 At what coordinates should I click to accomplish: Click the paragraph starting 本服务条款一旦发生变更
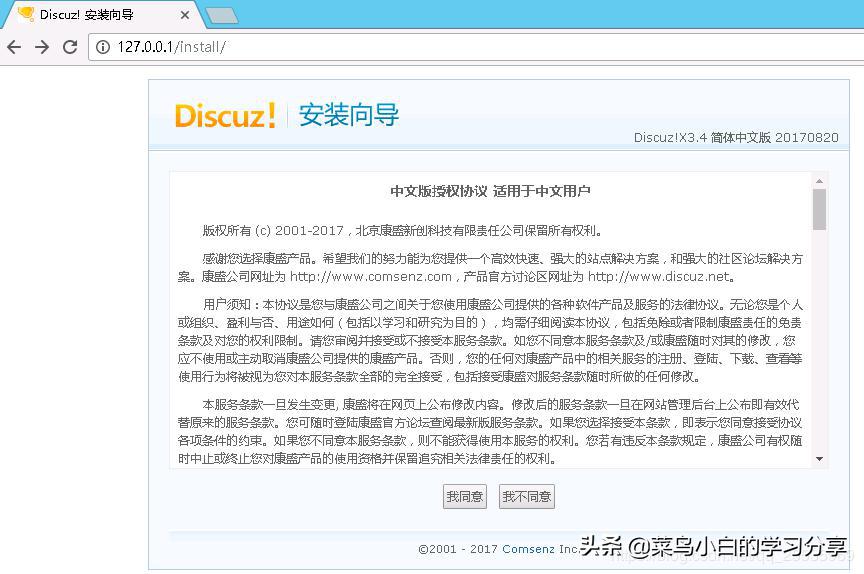(490, 431)
